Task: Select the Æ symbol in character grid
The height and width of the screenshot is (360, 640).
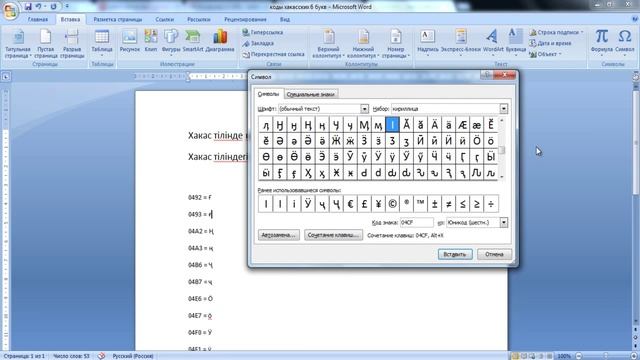Action: pos(462,124)
